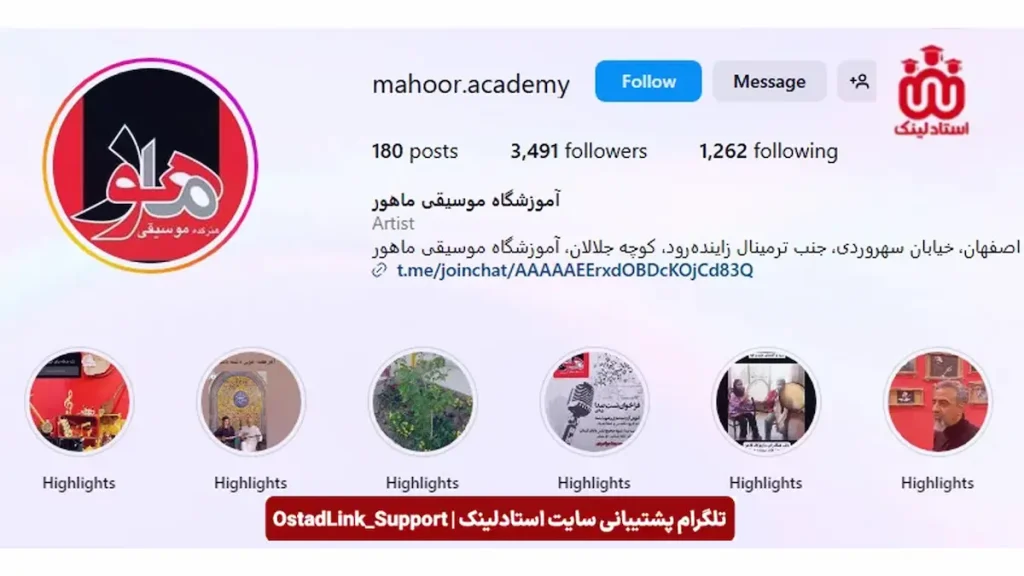Open the highlight of the bearded man
Screen dimensions: 1024x576
coord(938,402)
